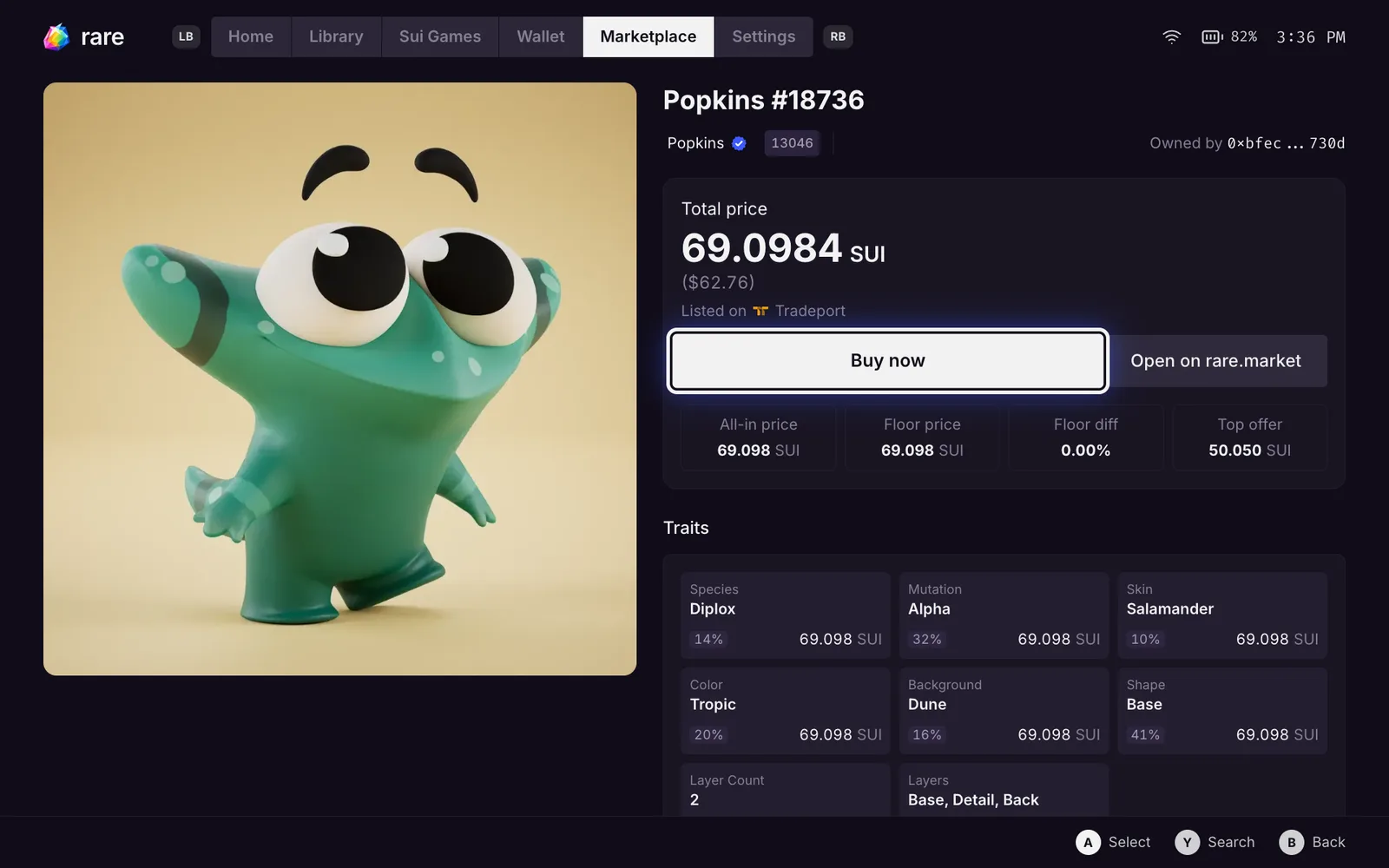Select the Floor price stat card

922,437
